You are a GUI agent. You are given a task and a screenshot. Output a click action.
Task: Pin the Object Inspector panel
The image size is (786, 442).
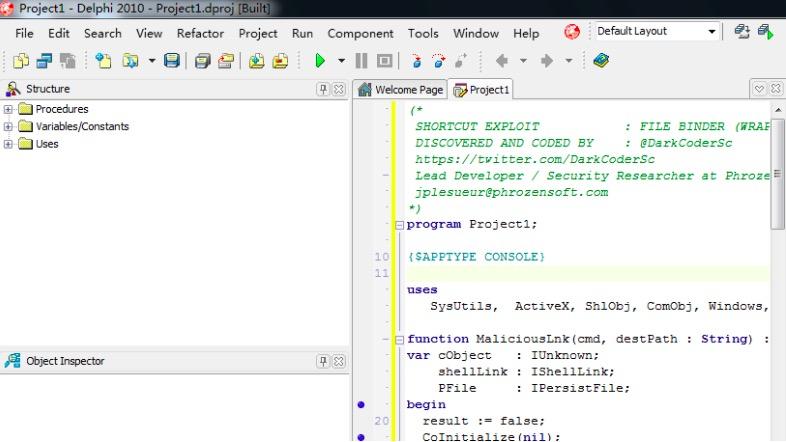pyautogui.click(x=323, y=361)
